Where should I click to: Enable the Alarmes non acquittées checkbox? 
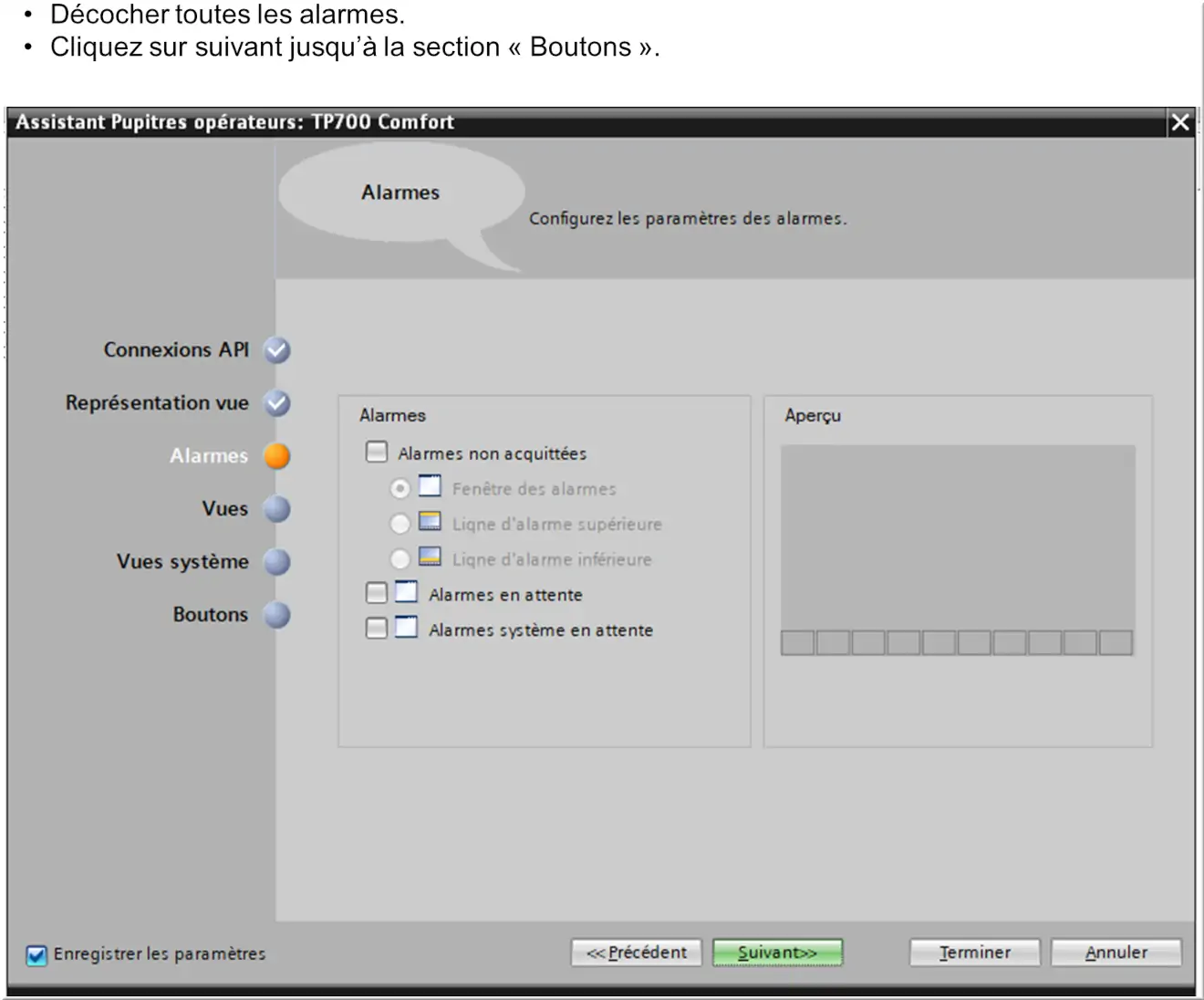click(x=377, y=452)
